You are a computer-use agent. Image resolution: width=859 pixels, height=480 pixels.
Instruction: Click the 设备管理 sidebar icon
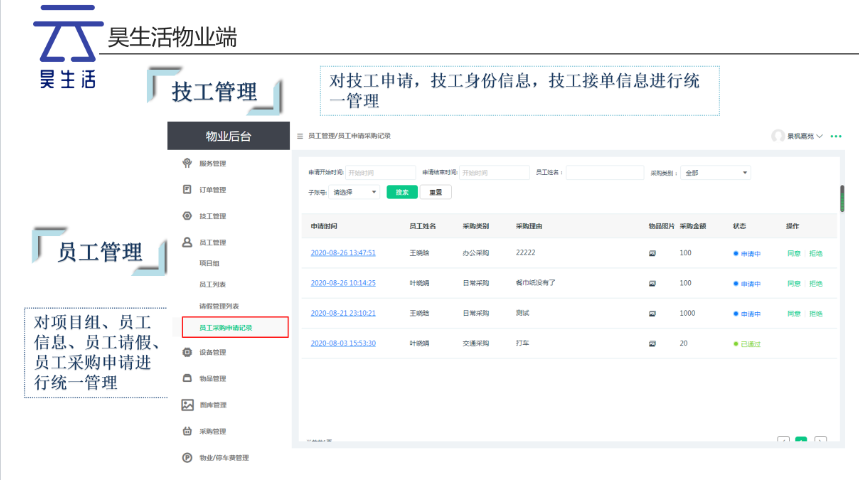(x=187, y=352)
